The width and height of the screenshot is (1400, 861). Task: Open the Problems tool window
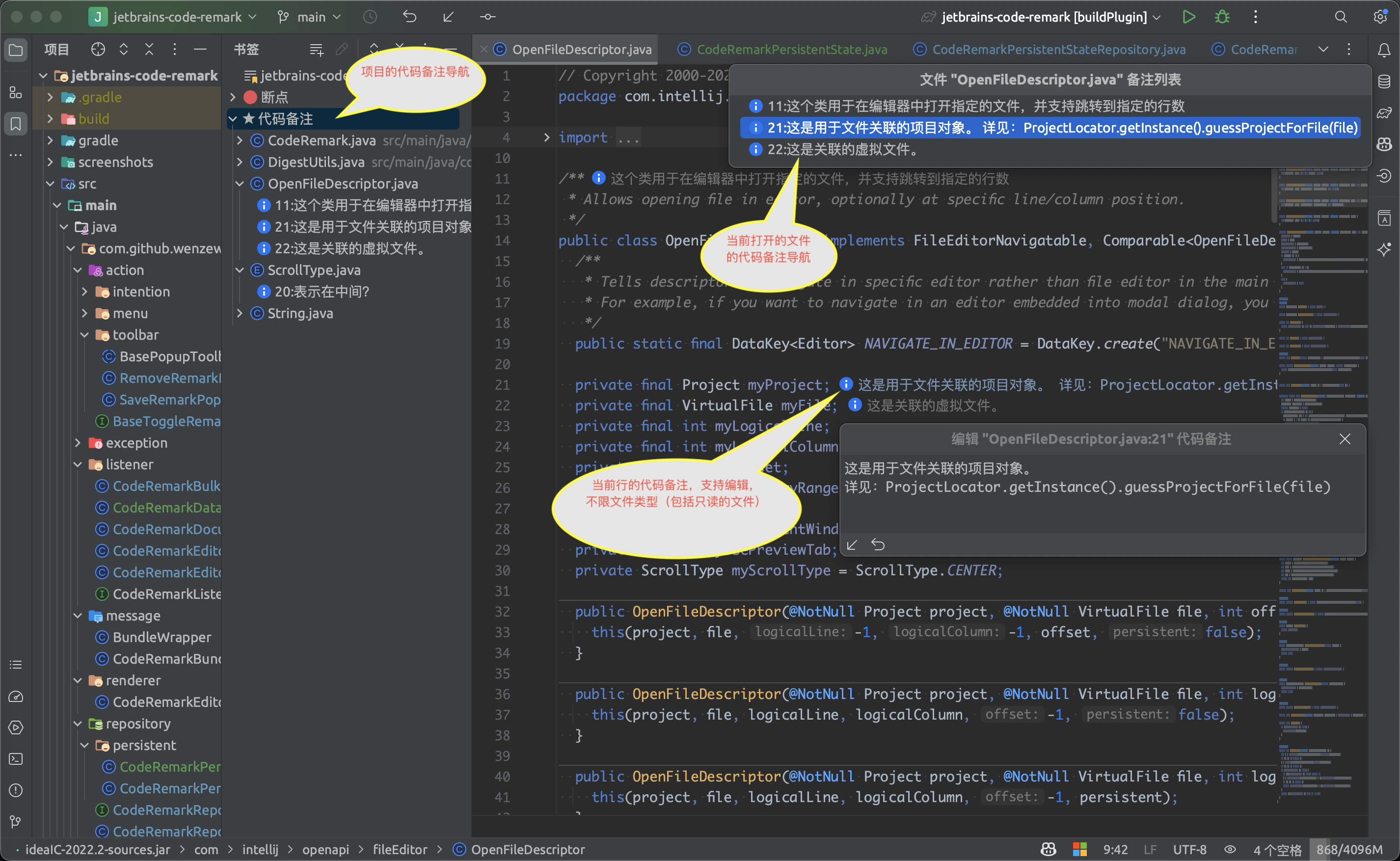15,790
